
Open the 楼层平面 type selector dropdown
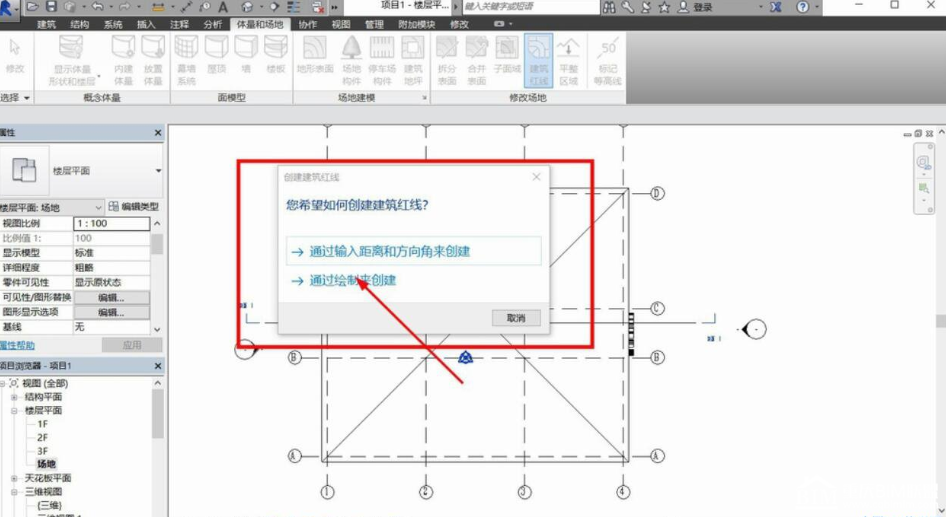click(x=158, y=171)
